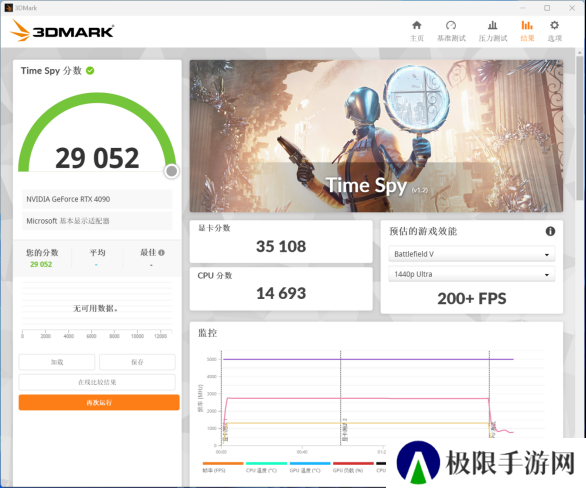Click the estimated game performance info icon
Viewport: 586px width, 488px height.
(x=550, y=231)
